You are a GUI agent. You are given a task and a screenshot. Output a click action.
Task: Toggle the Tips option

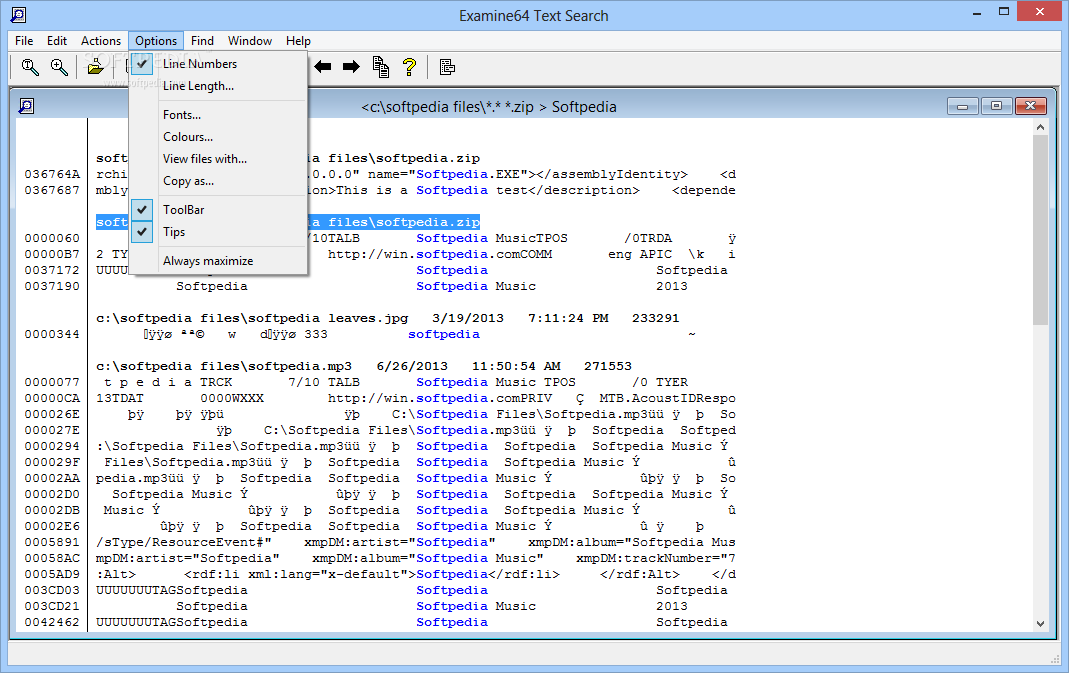pos(218,232)
